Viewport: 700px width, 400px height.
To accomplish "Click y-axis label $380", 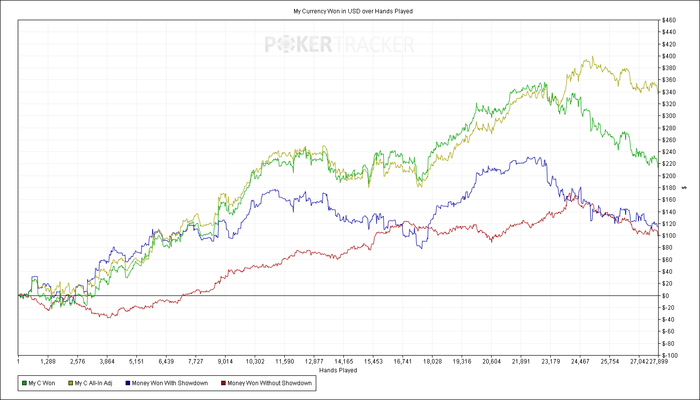I will click(668, 68).
